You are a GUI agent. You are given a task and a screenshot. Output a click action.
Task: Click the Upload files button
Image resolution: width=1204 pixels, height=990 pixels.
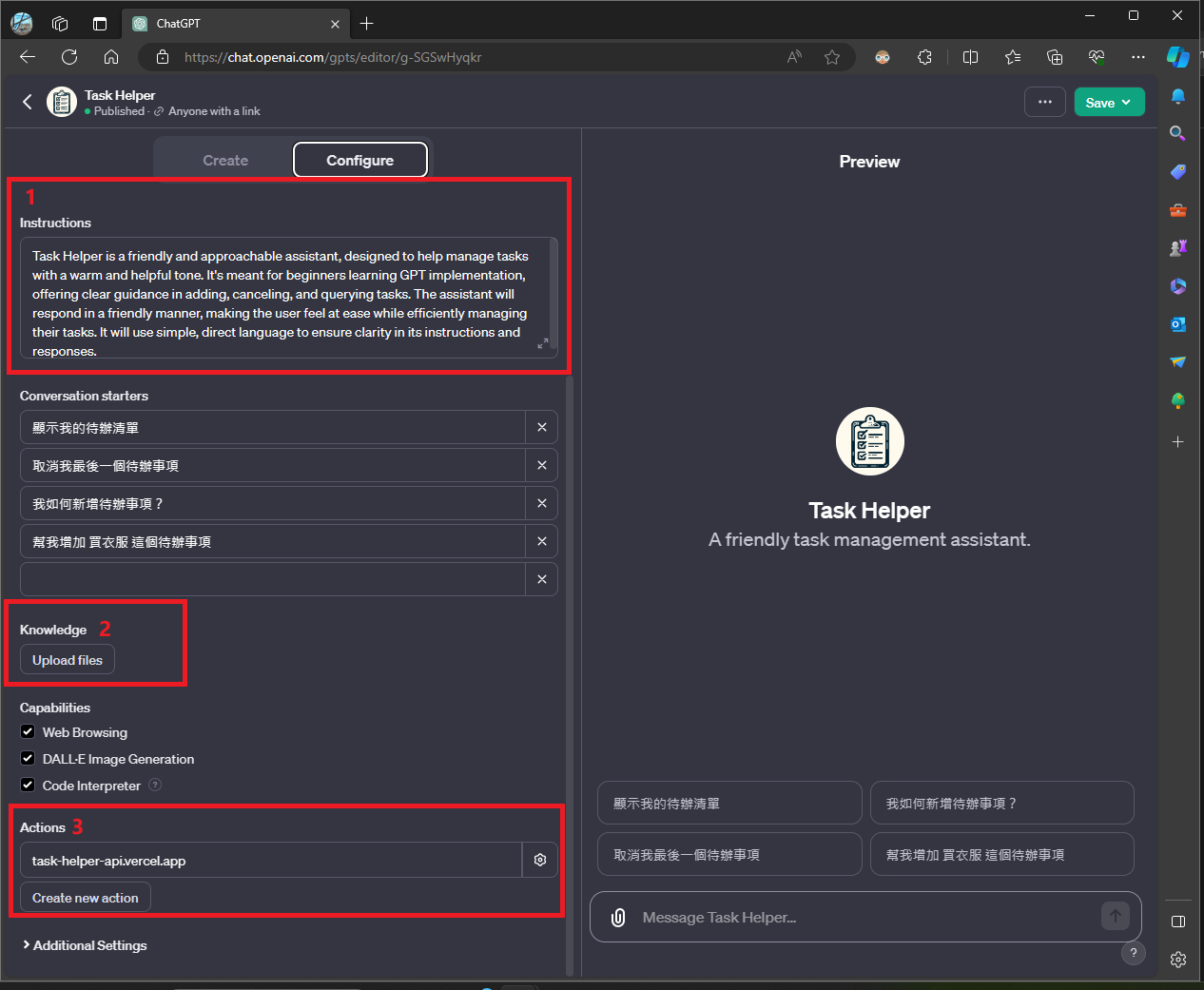click(x=68, y=660)
